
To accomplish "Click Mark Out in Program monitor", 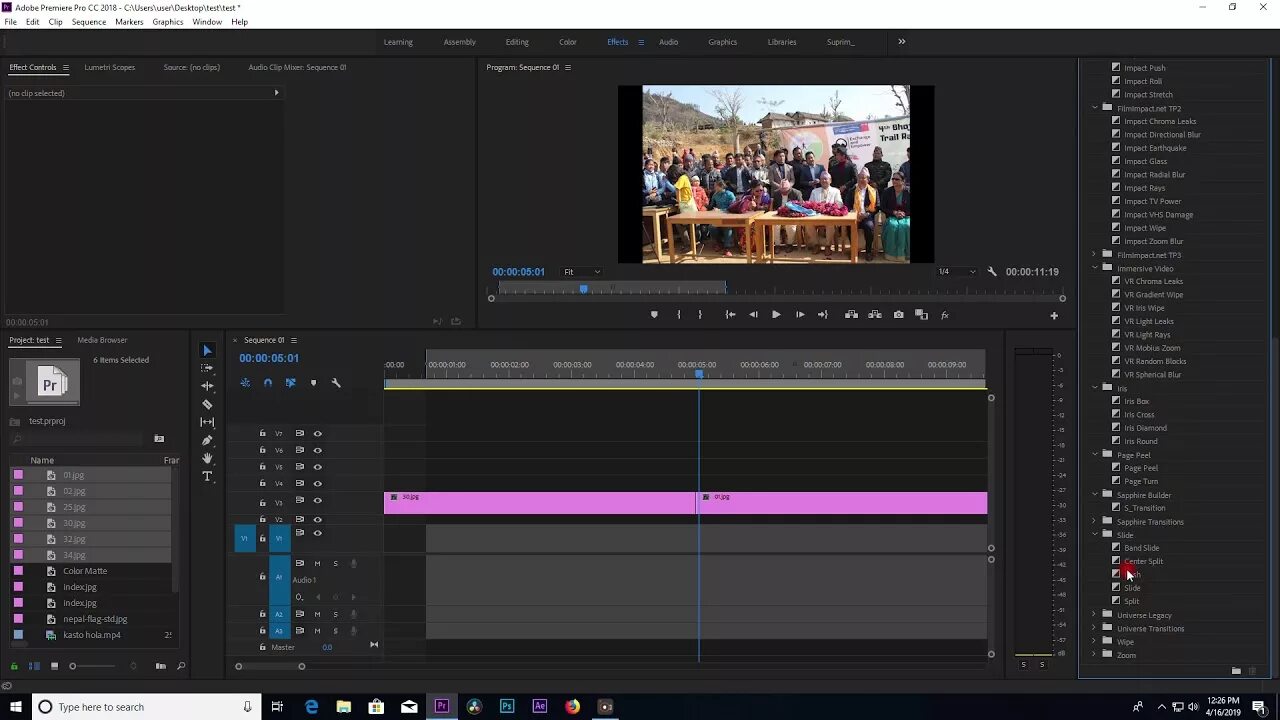I will pyautogui.click(x=700, y=315).
